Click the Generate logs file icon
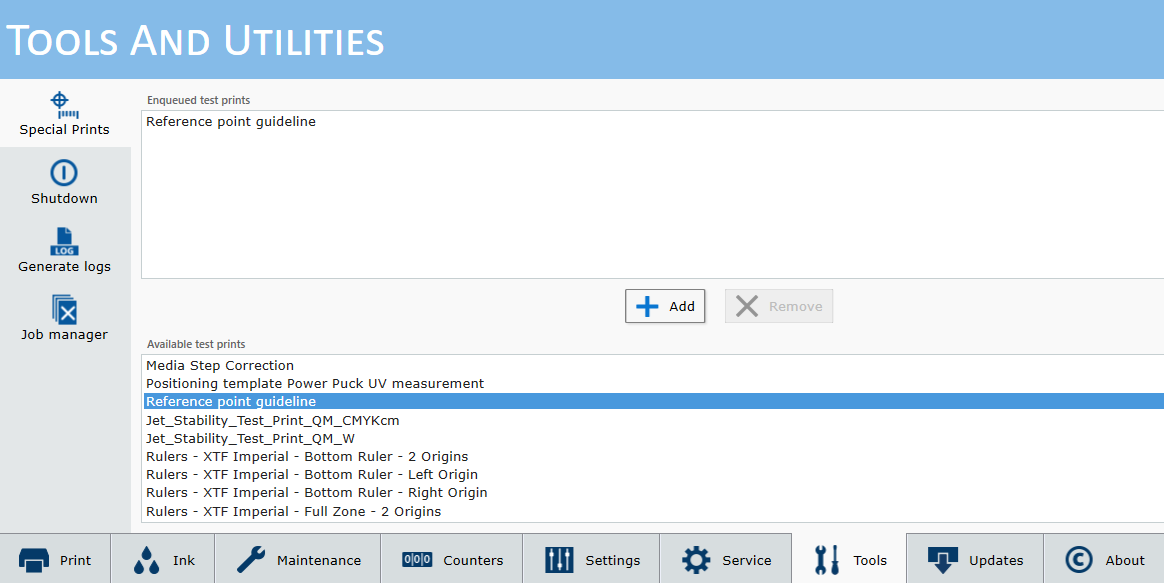The height and width of the screenshot is (583, 1164). point(64,242)
